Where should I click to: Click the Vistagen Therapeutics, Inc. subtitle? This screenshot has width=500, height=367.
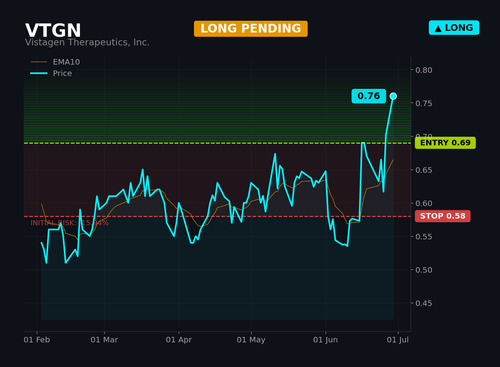[x=87, y=42]
